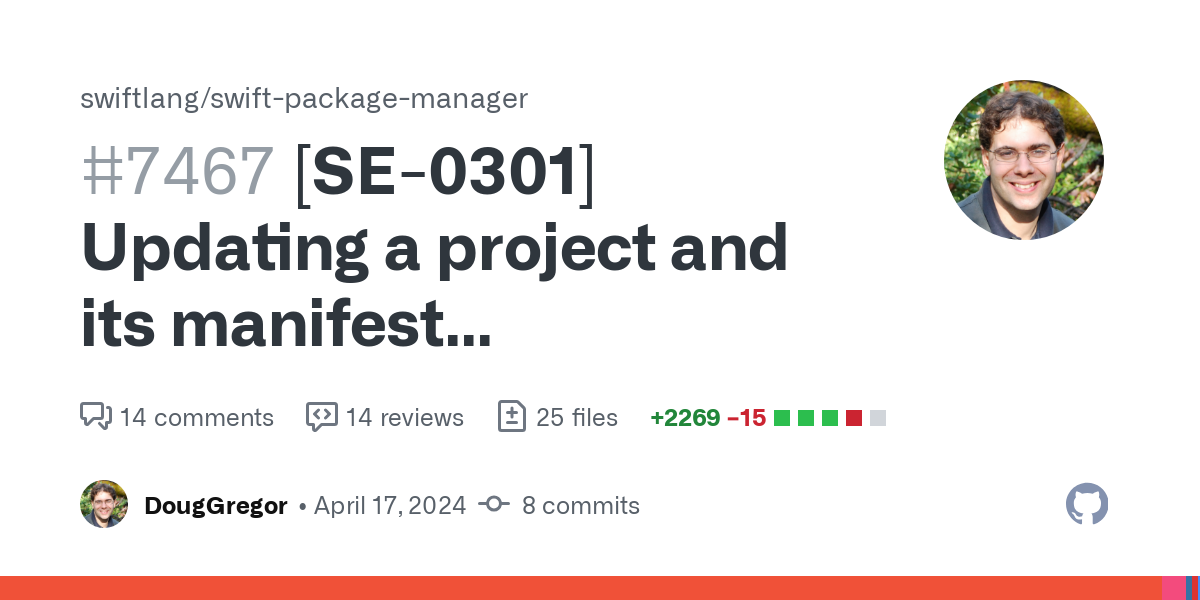Click the DougGregor username

tap(216, 506)
